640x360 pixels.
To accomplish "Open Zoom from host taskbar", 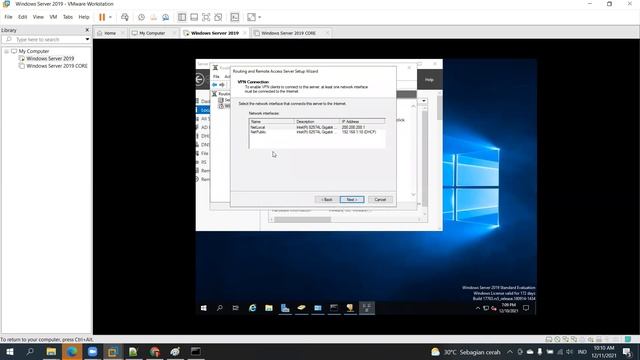I will coord(93,352).
